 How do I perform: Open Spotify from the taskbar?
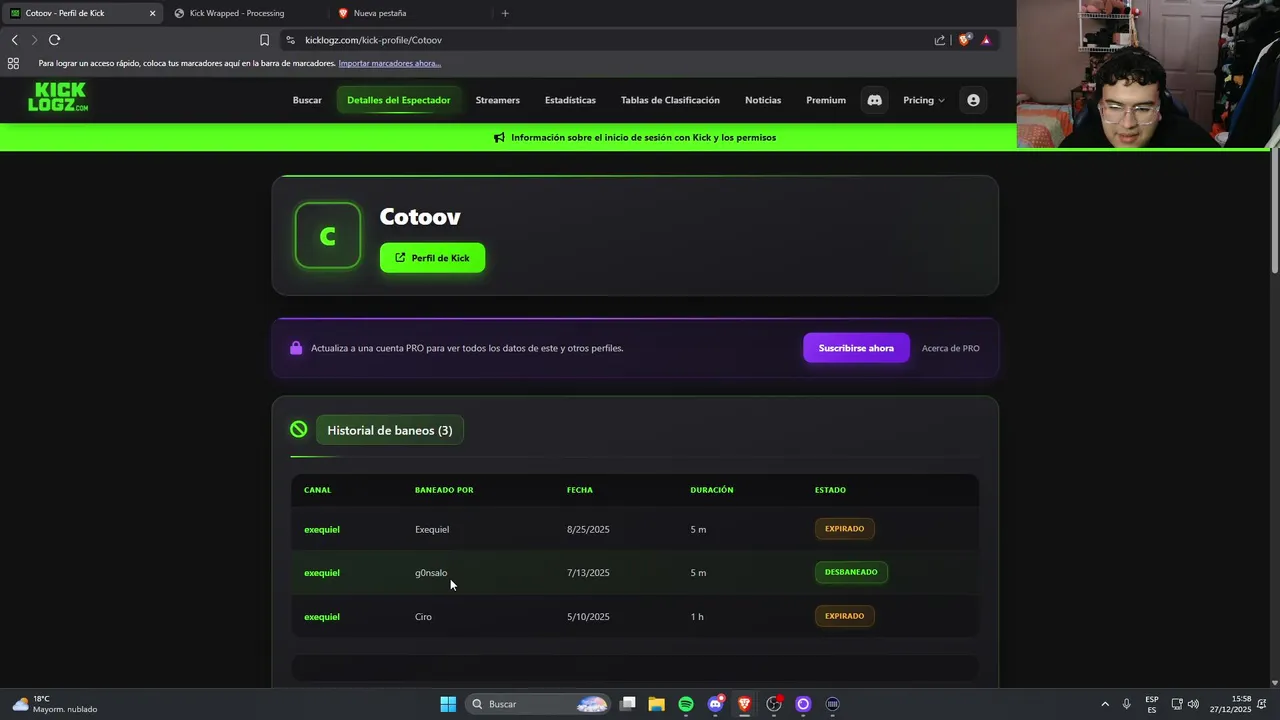pyautogui.click(x=686, y=704)
